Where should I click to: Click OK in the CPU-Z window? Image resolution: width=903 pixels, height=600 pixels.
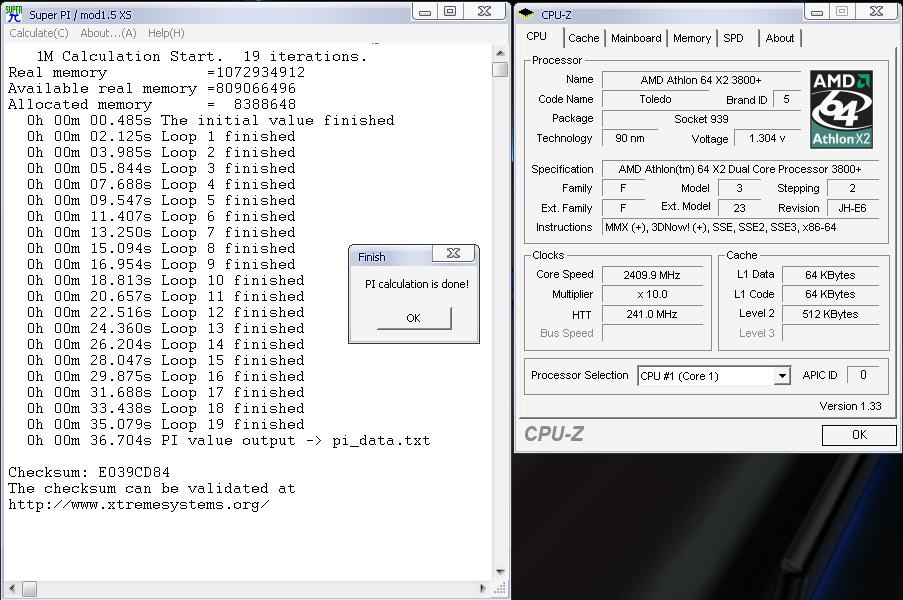click(859, 435)
